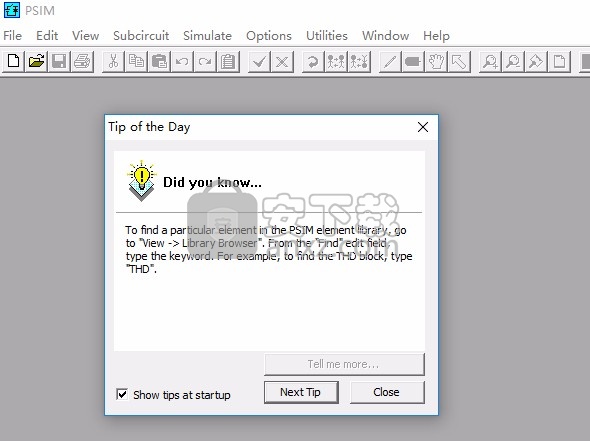Image resolution: width=590 pixels, height=441 pixels.
Task: Click the Next Tip button
Action: (301, 392)
